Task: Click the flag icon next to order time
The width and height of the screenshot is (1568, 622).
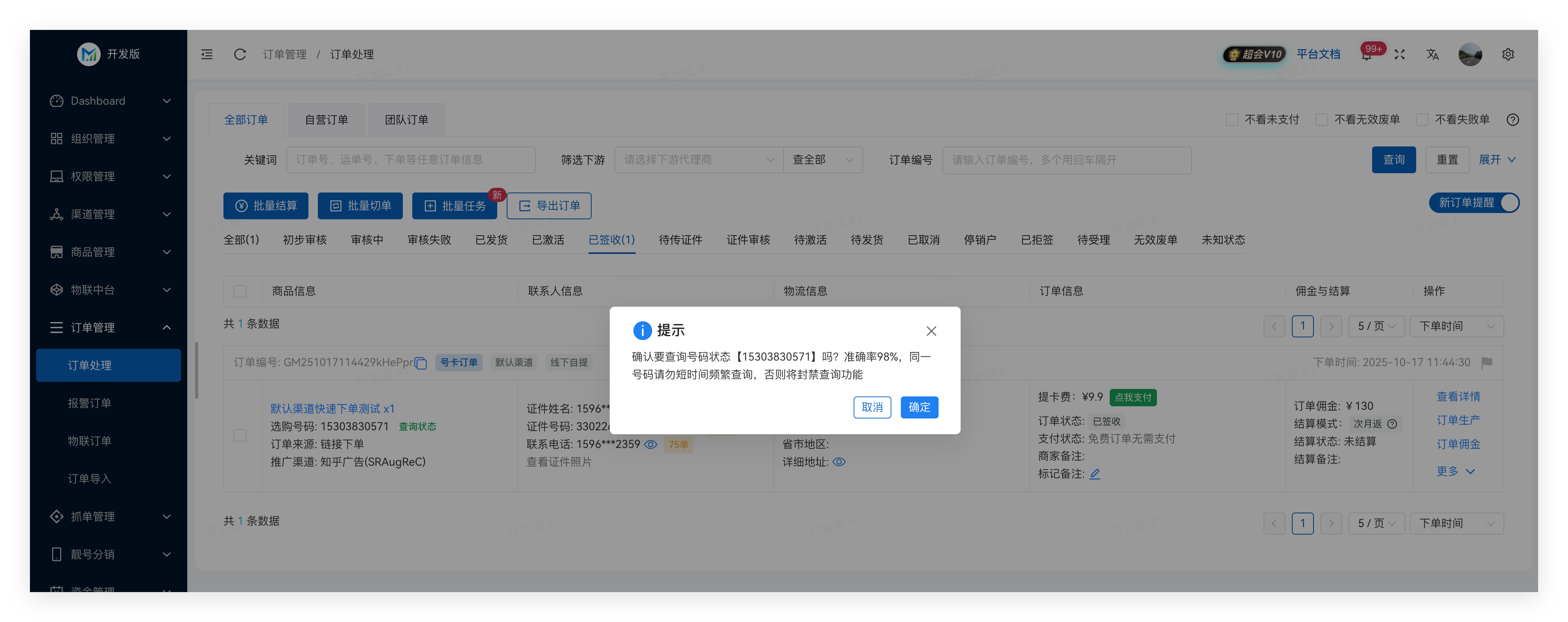Action: [x=1487, y=363]
